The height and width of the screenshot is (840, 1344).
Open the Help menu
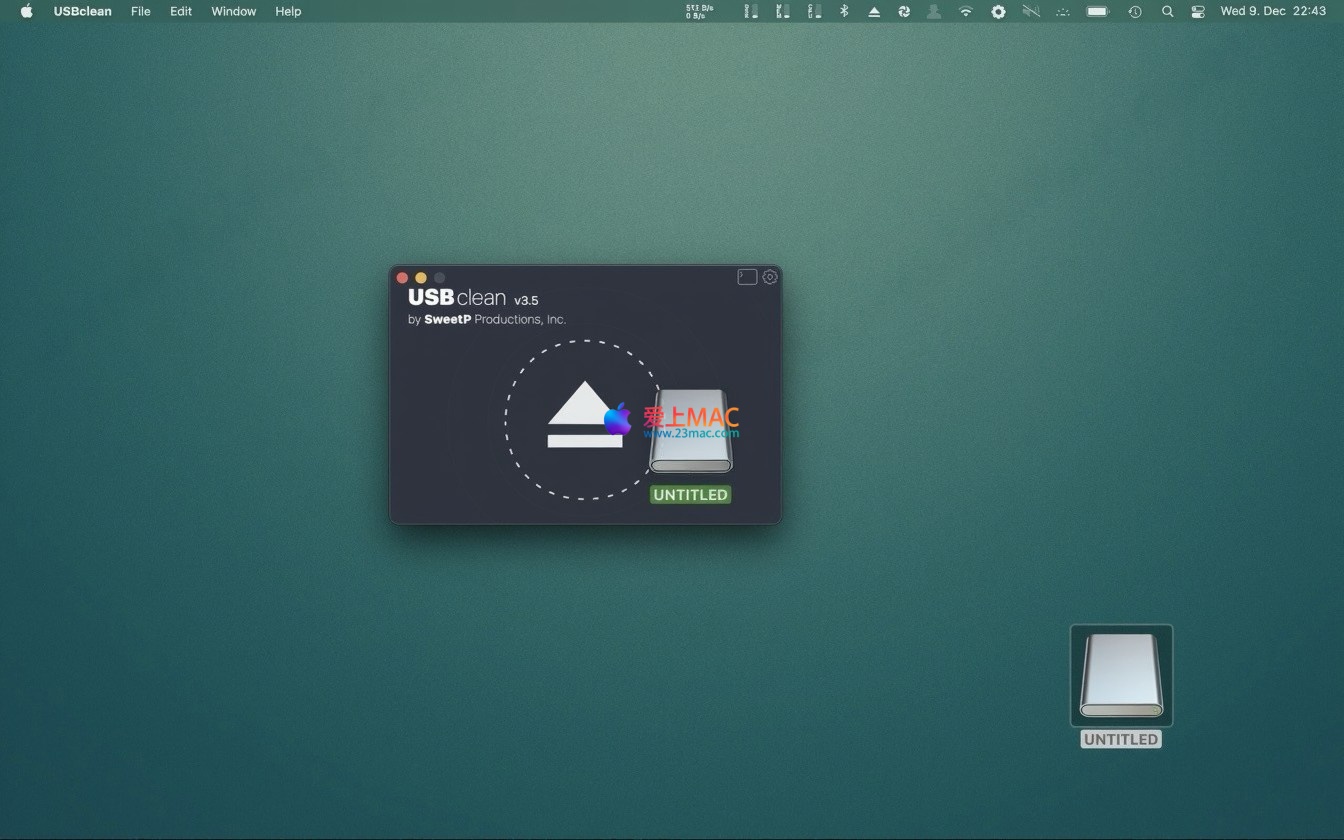(x=288, y=11)
